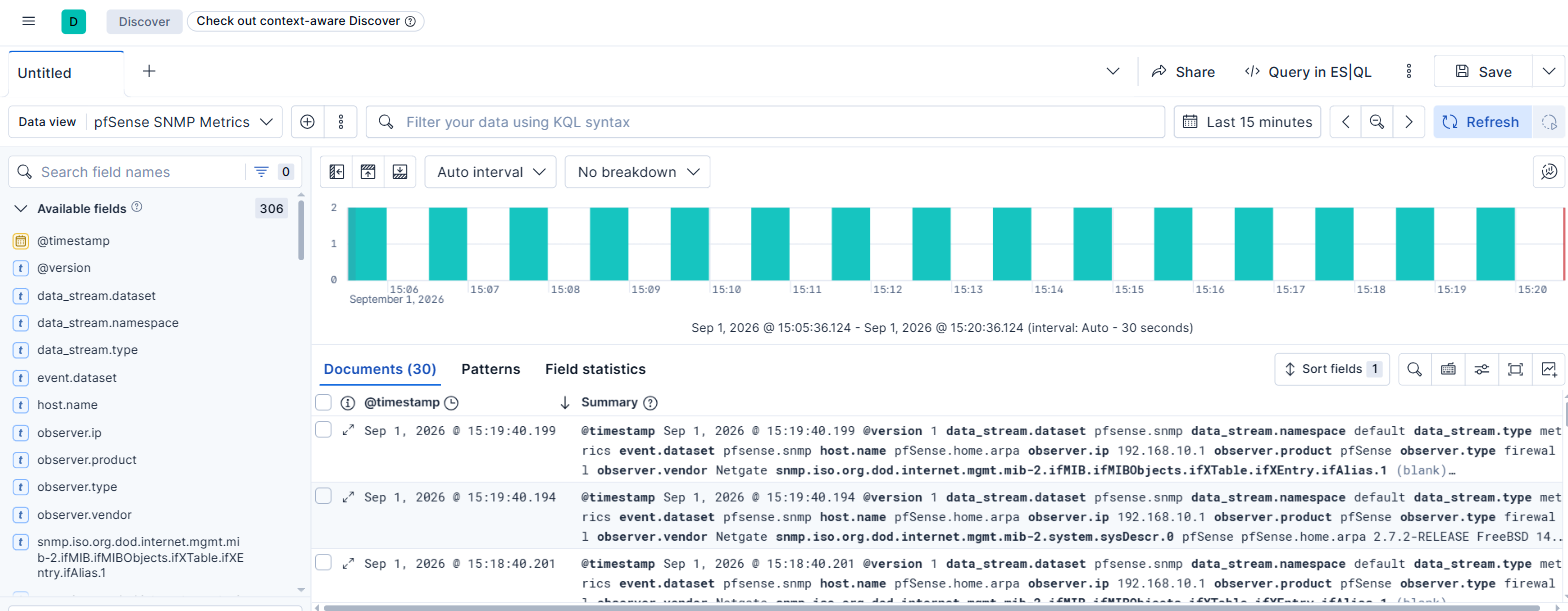The width and height of the screenshot is (1568, 611).
Task: Zoom out the time range
Action: tap(1377, 122)
